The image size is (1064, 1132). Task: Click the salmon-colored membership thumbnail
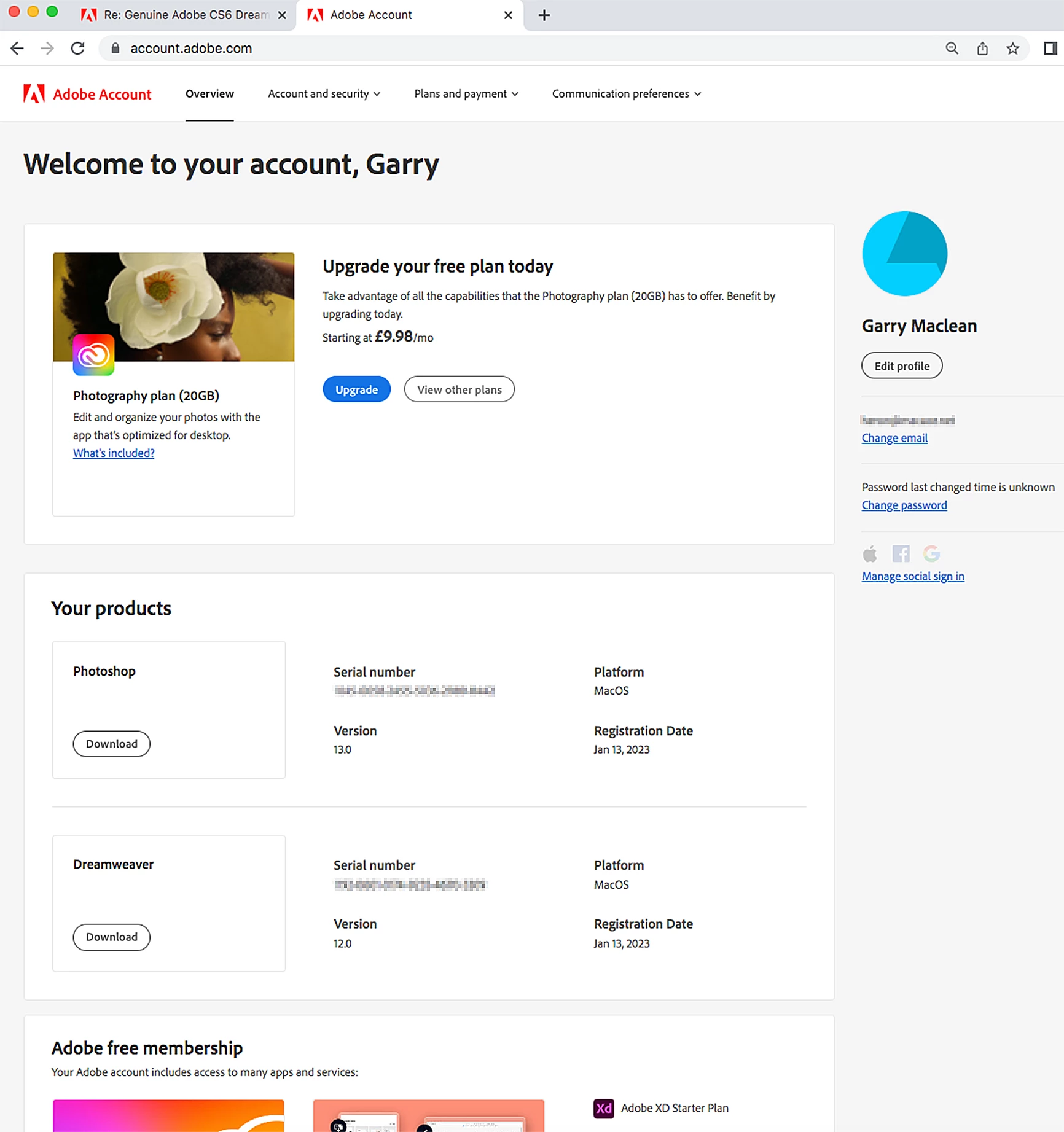(x=428, y=1115)
